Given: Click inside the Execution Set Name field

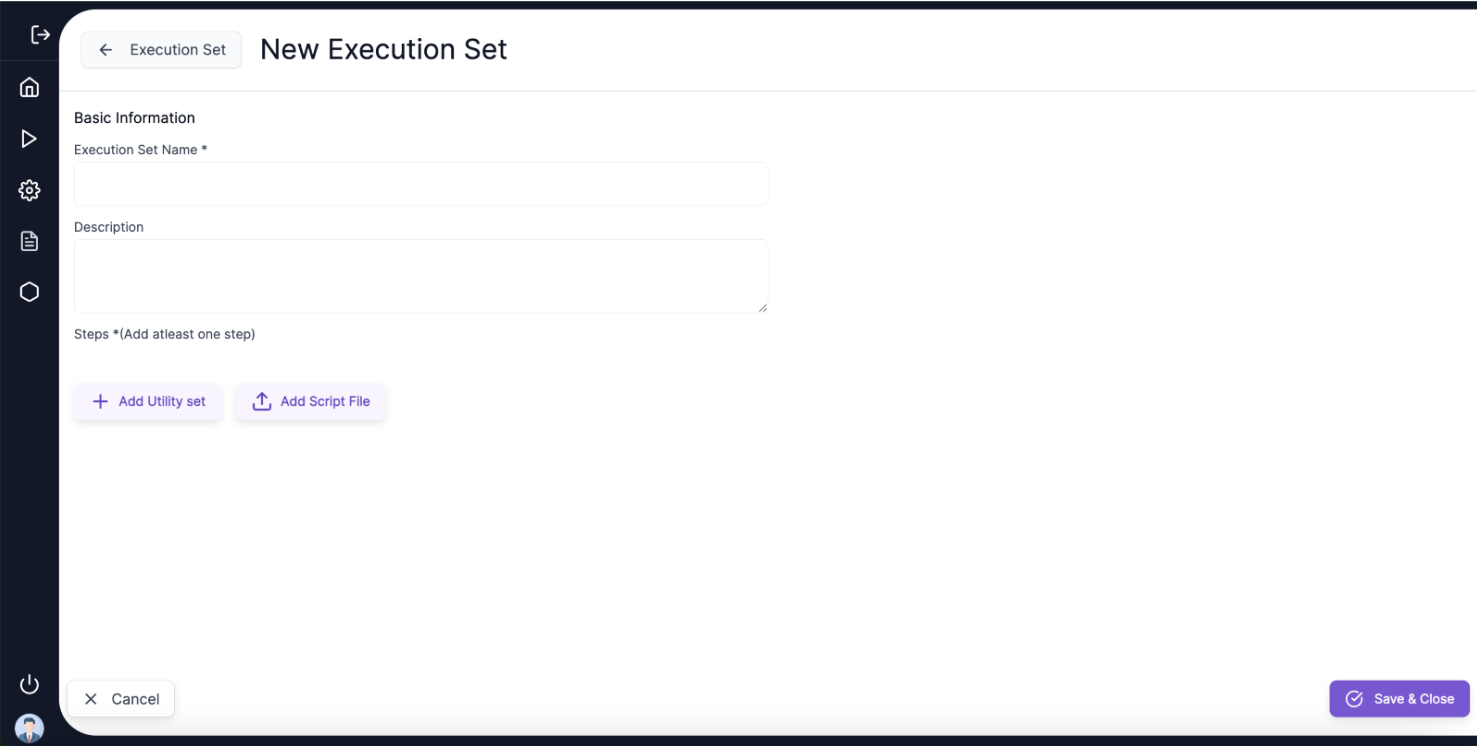Looking at the screenshot, I should 420,184.
